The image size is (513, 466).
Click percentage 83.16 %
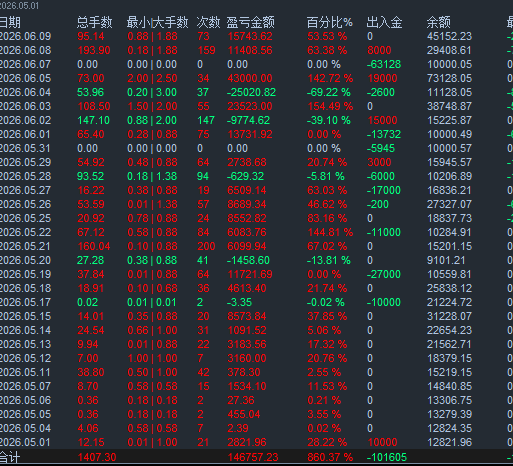click(327, 218)
